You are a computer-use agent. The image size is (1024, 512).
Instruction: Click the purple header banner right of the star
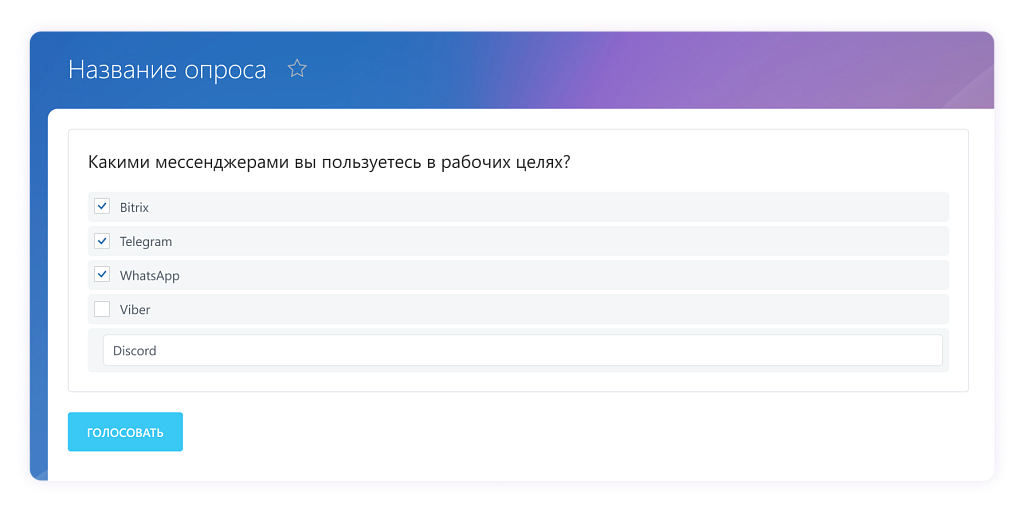click(x=650, y=70)
